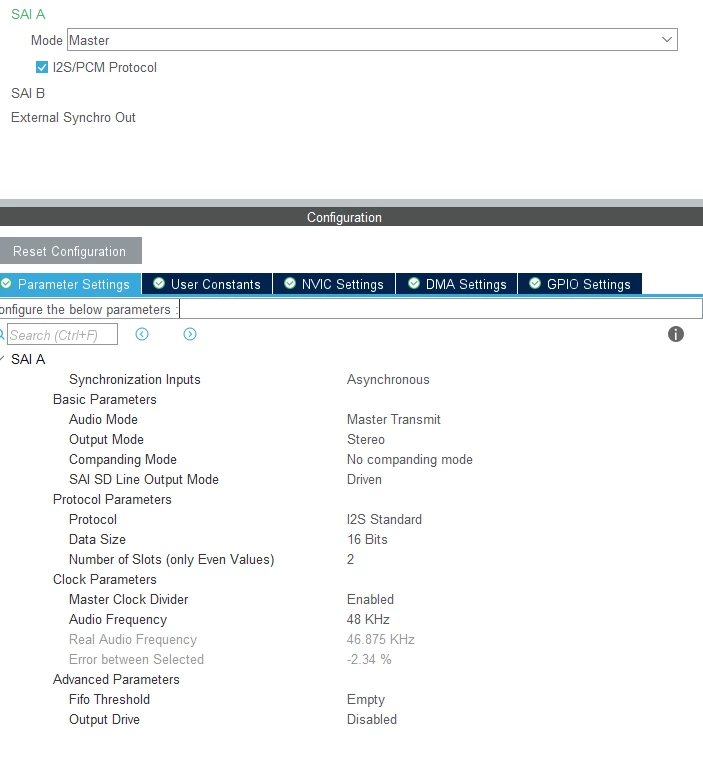Screen dimensions: 703x758
Task: Select the Parameter Settings tab
Action: tap(70, 284)
